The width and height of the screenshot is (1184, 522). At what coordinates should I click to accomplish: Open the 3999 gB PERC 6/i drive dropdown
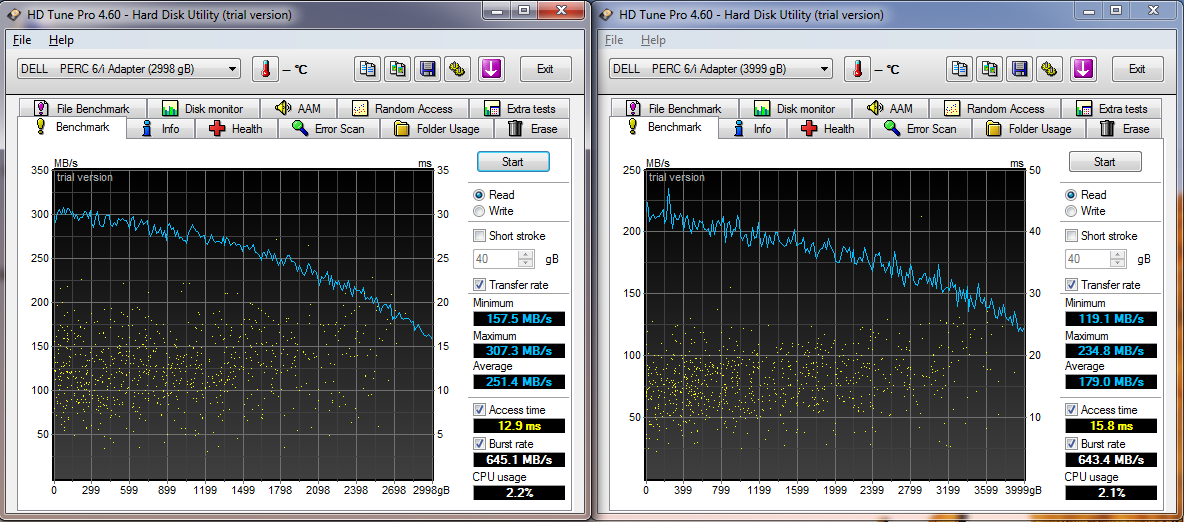[720, 69]
